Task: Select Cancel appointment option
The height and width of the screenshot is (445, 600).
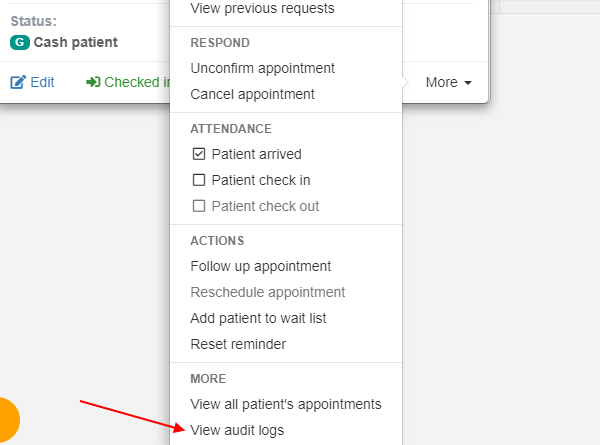Action: click(x=252, y=94)
